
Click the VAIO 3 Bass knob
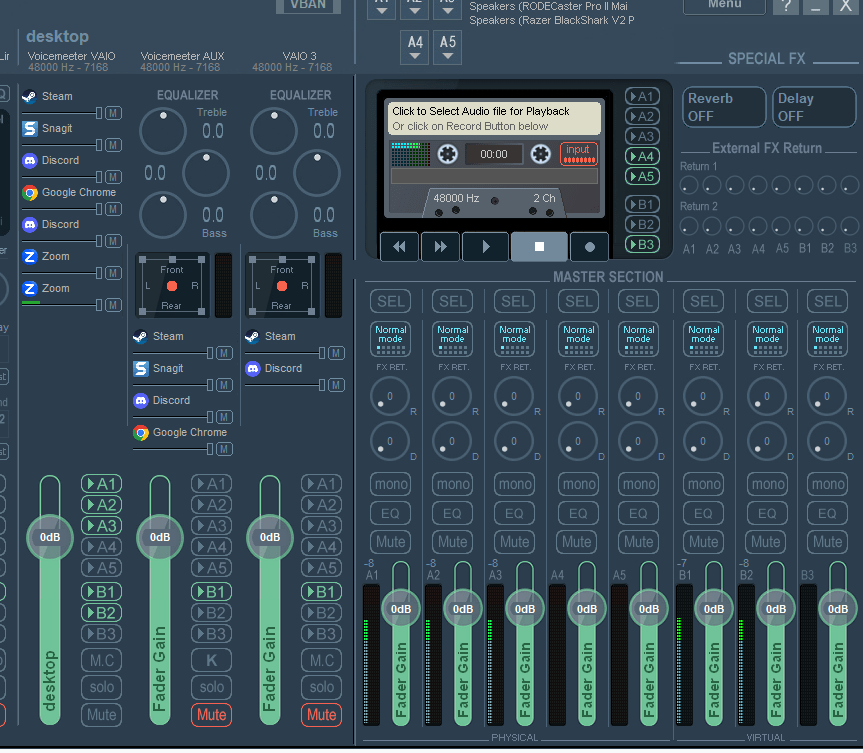274,215
